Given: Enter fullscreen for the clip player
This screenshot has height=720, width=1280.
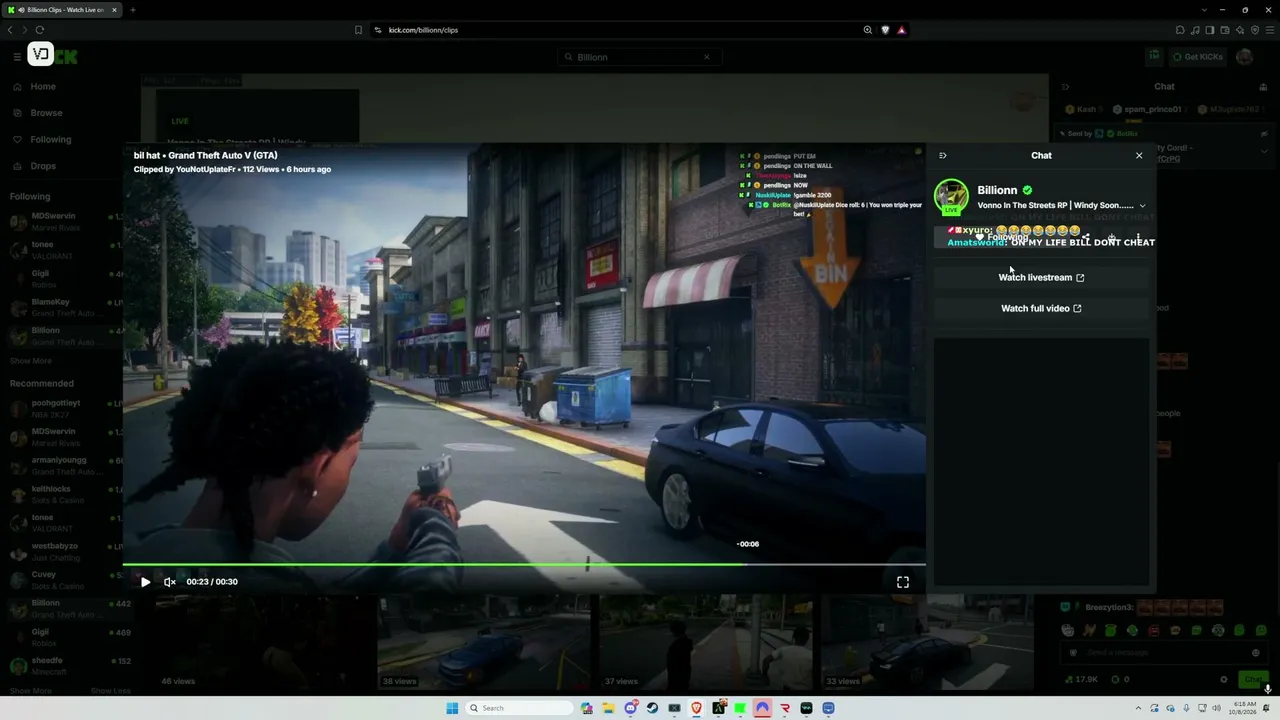Looking at the screenshot, I should point(903,582).
